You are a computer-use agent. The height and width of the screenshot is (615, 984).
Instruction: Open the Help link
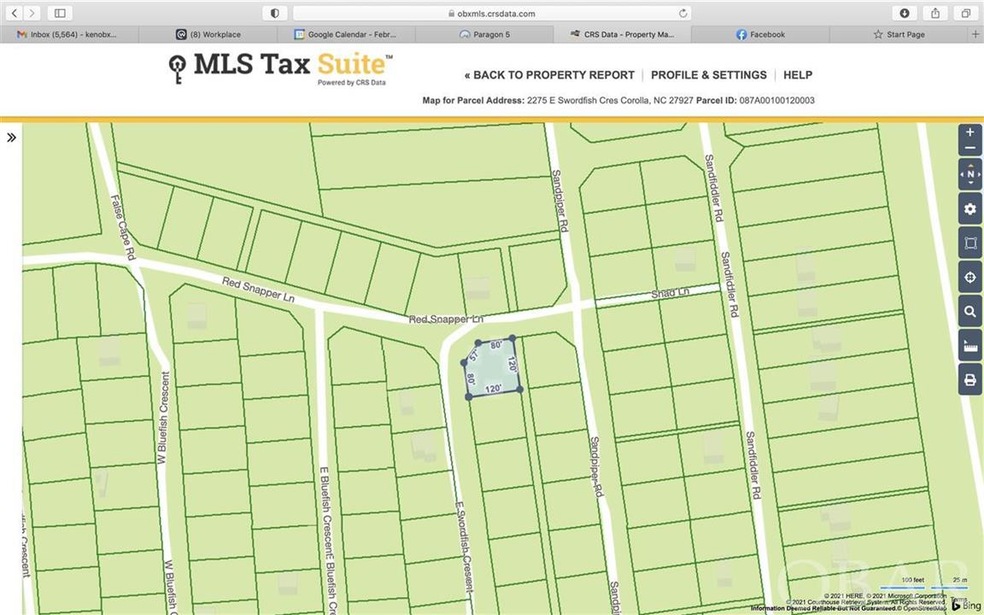coord(797,75)
